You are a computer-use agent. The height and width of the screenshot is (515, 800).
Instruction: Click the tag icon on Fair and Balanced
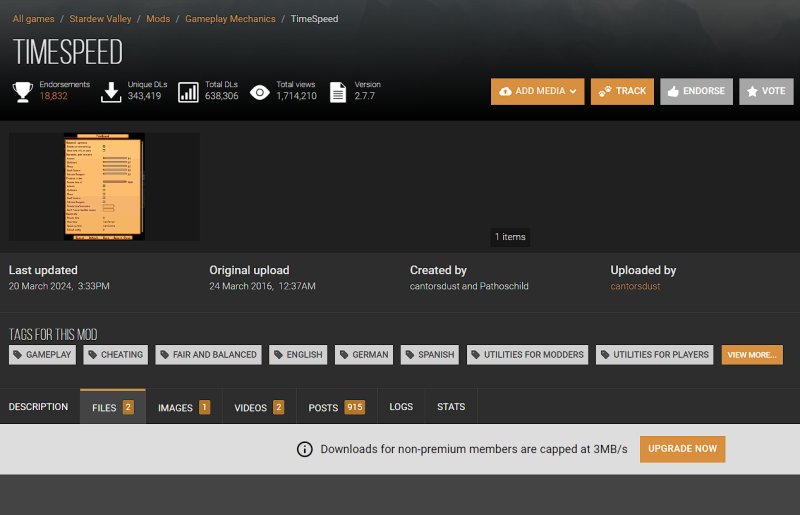pyautogui.click(x=164, y=355)
